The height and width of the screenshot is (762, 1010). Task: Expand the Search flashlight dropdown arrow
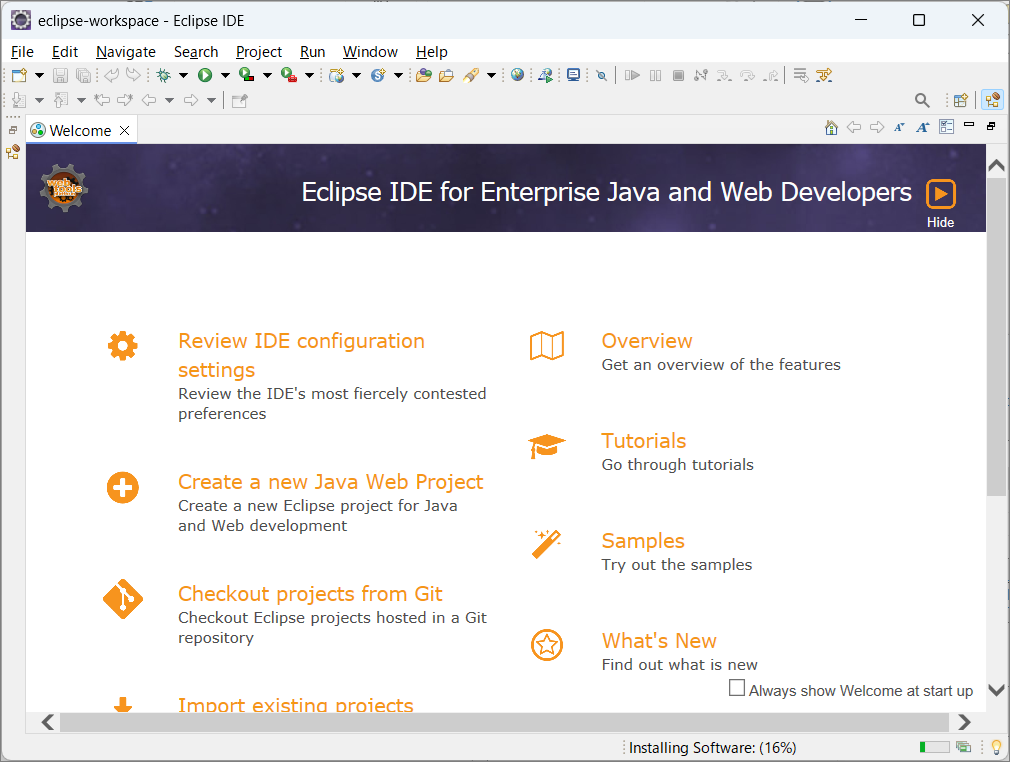click(x=491, y=75)
